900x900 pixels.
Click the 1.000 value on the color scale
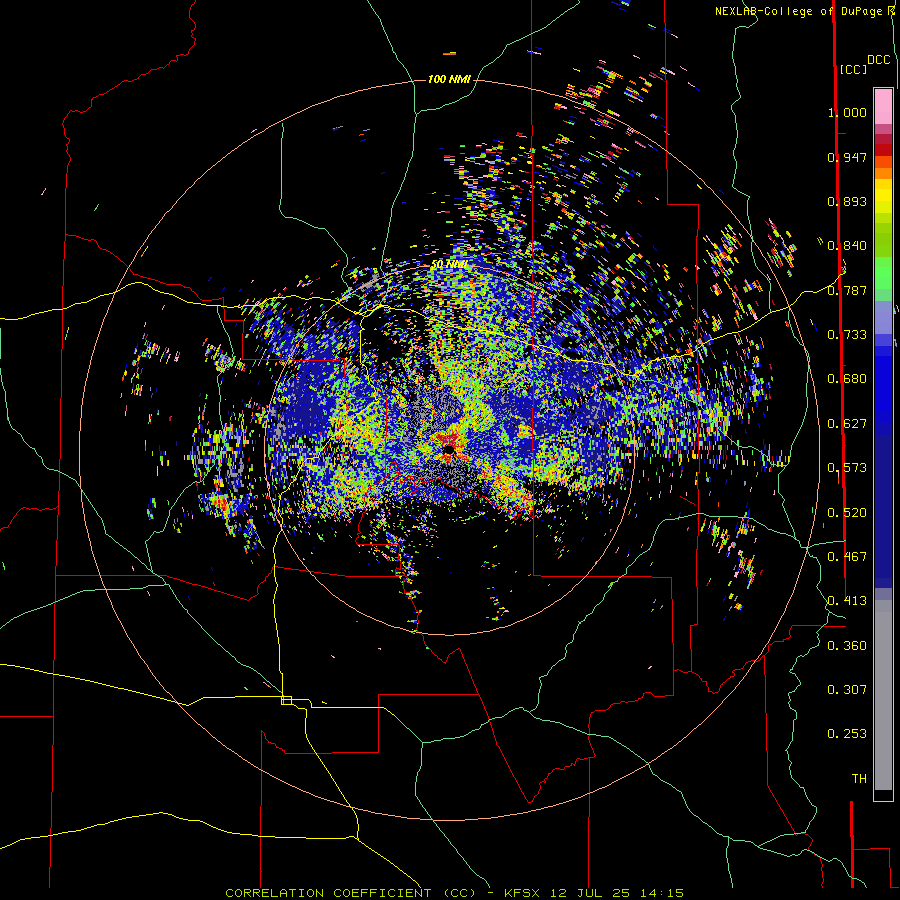tap(847, 112)
